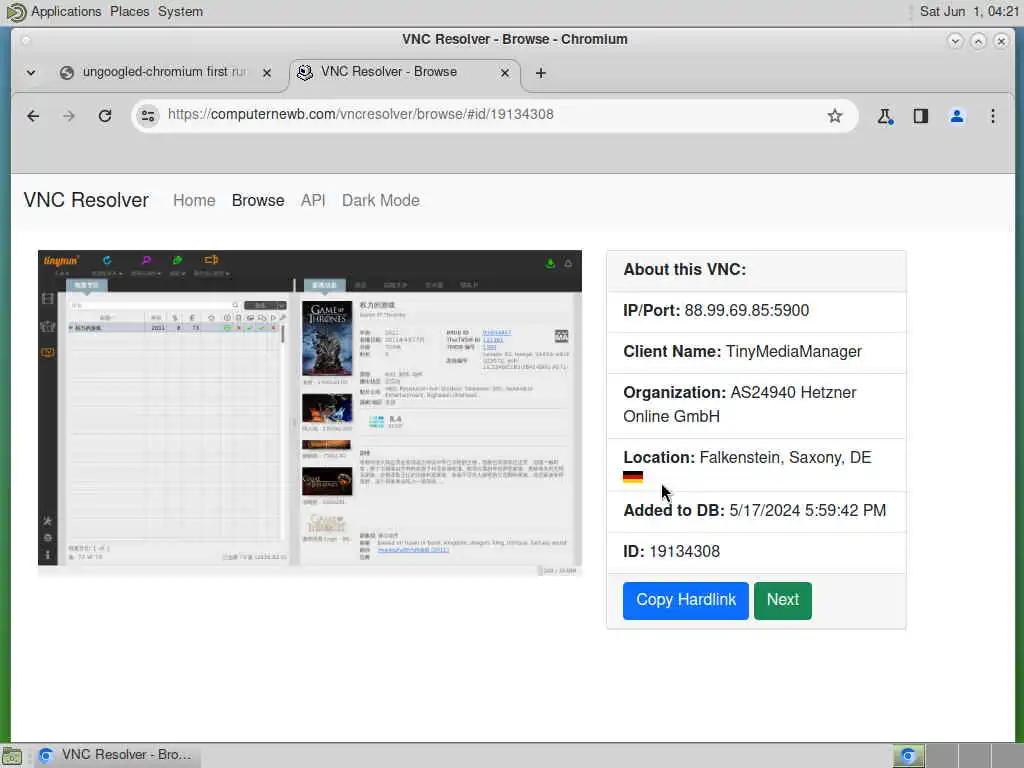Click the ID 19134308 text
This screenshot has height=768, width=1024.
(x=671, y=551)
